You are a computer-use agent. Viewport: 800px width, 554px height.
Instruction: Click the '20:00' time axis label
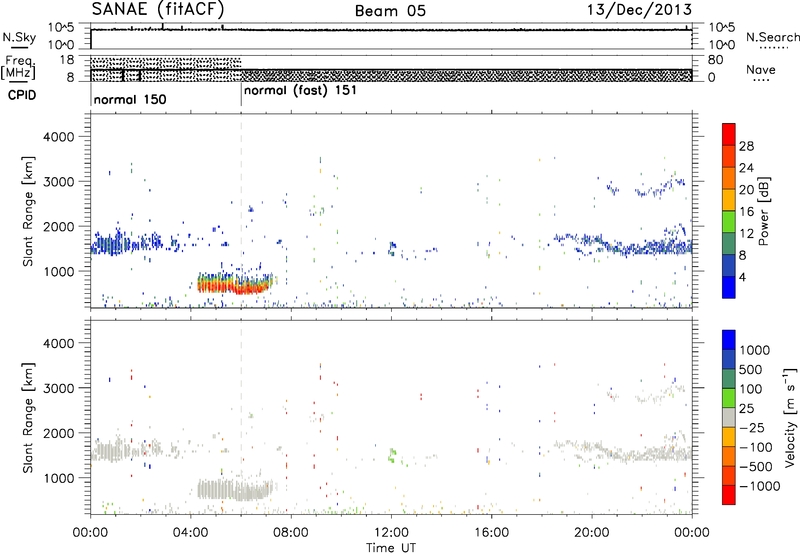pyautogui.click(x=591, y=533)
